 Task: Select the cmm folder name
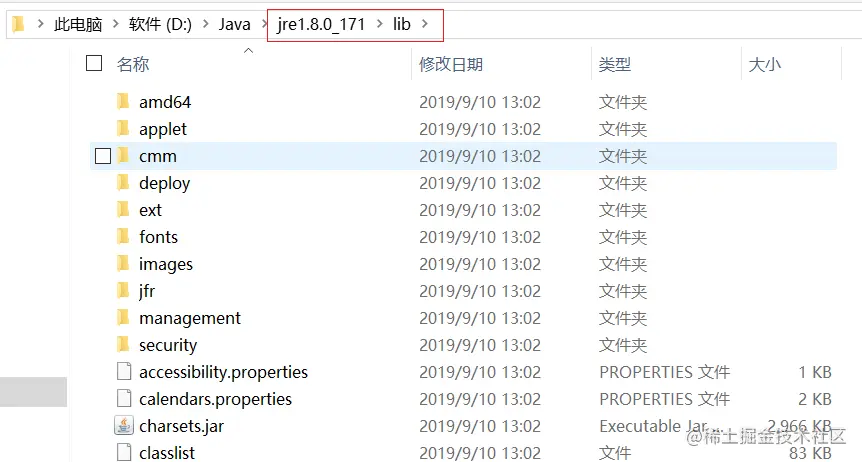pyautogui.click(x=158, y=156)
